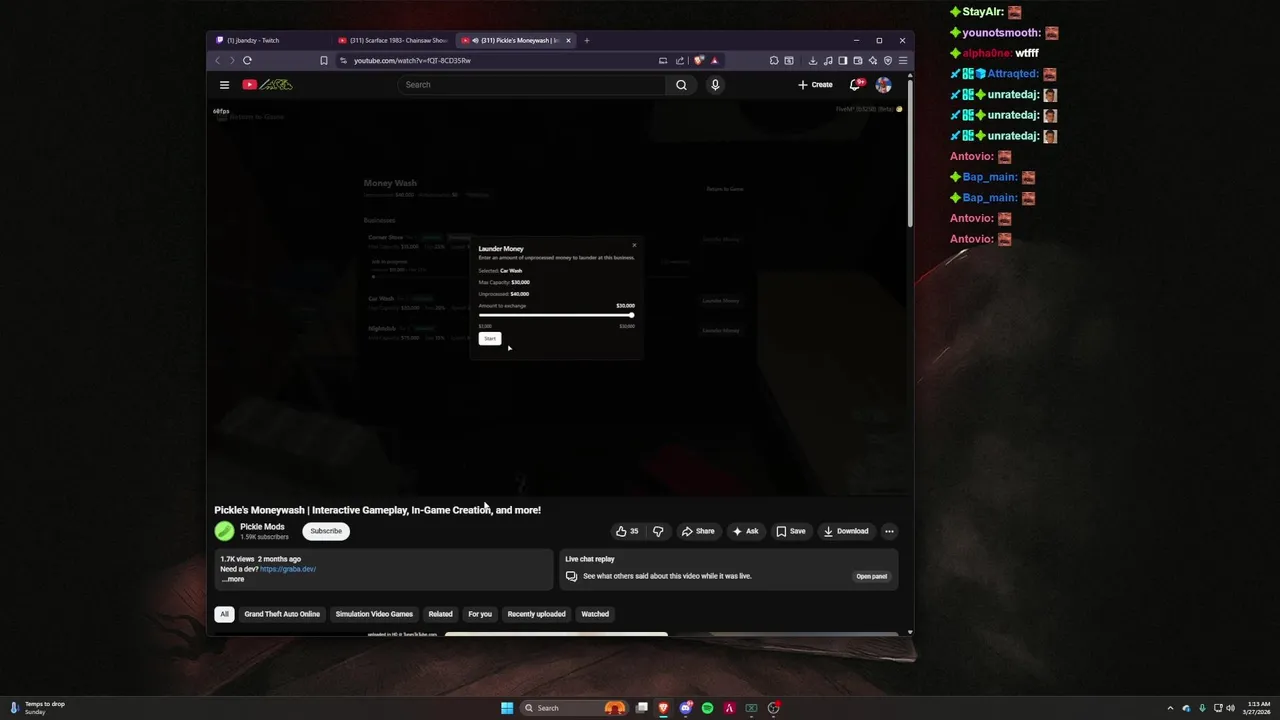Open a new browser tab
Image resolution: width=1280 pixels, height=720 pixels.
(587, 41)
